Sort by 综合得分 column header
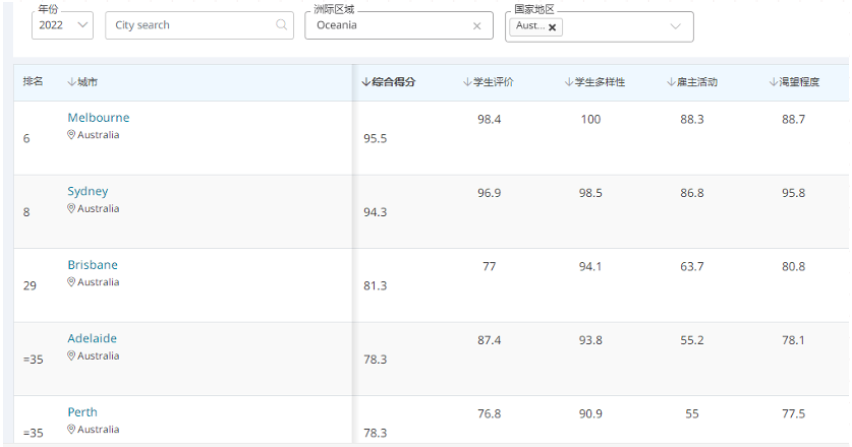The image size is (852, 447). point(388,82)
